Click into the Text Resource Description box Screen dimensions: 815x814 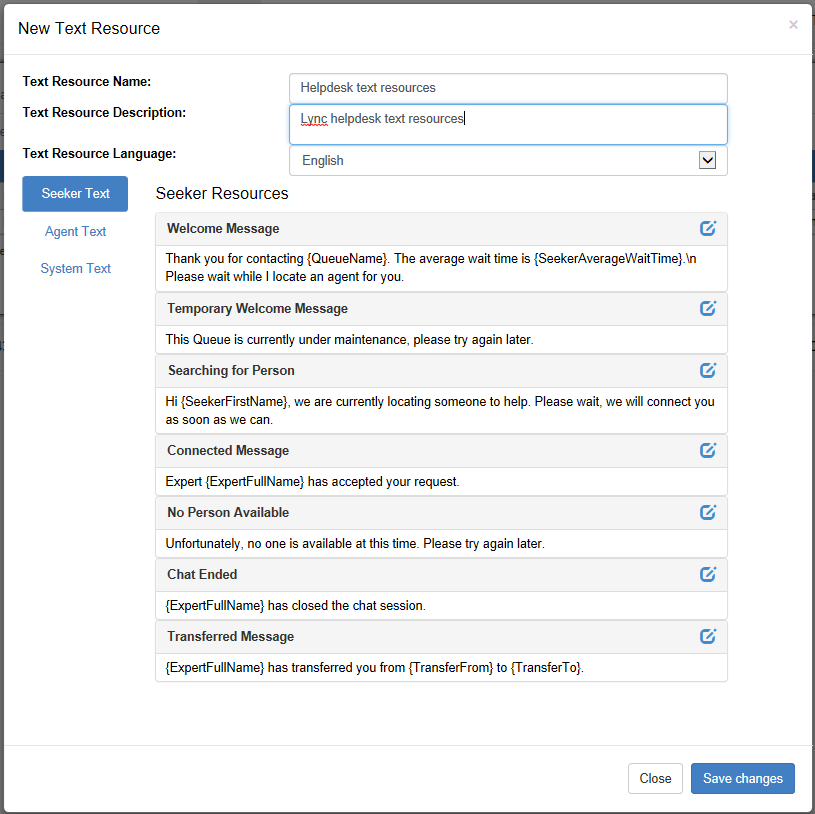pyautogui.click(x=508, y=124)
